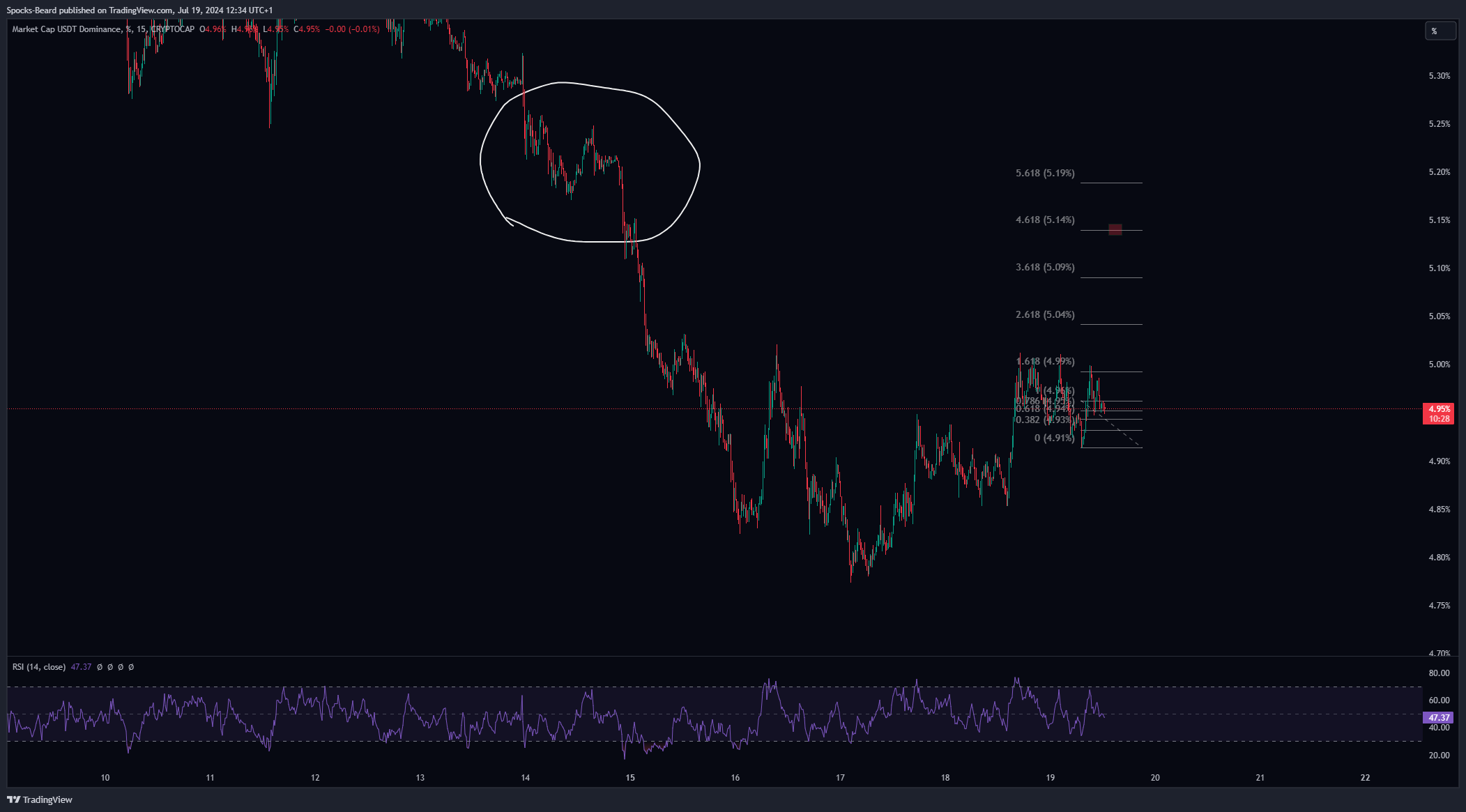The image size is (1466, 812).
Task: Click the purple 47.37 RSI value tag
Action: (1439, 717)
